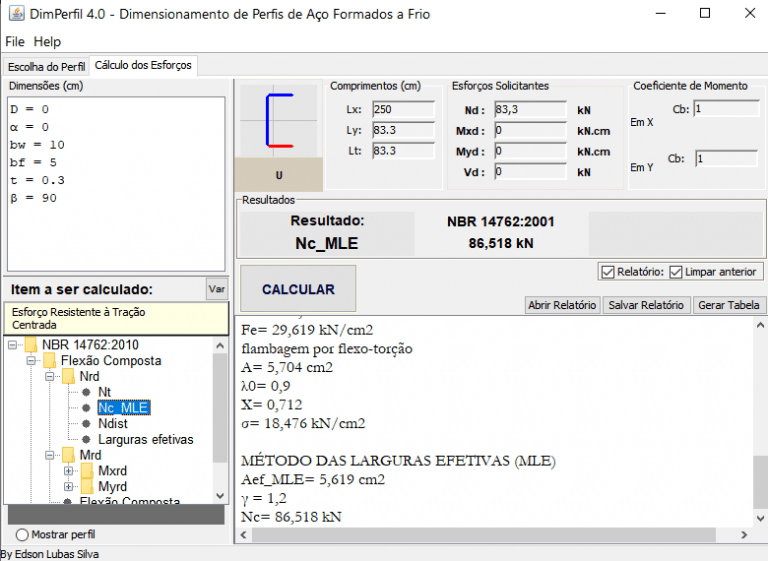Open the File menu
Image resolution: width=768 pixels, height=561 pixels.
15,42
